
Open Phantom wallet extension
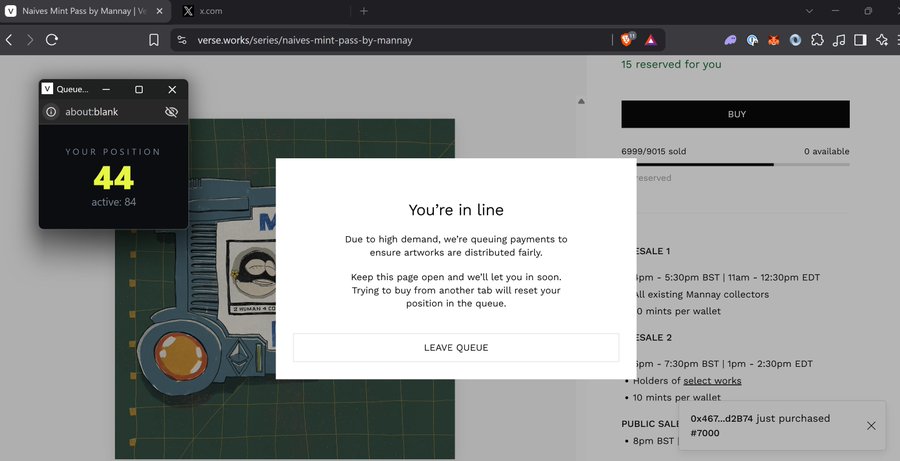730,40
